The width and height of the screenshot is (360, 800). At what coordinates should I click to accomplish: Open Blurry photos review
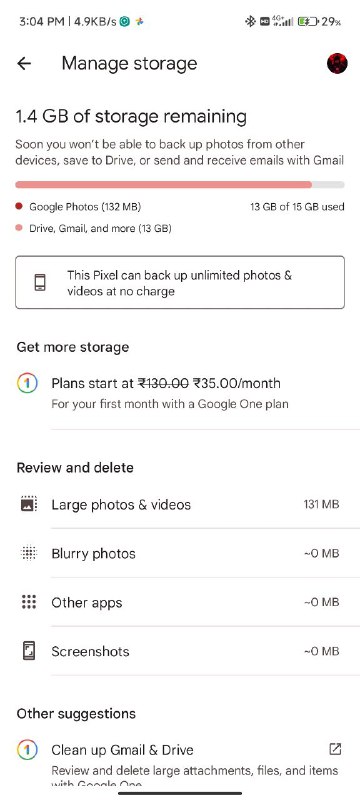point(180,554)
